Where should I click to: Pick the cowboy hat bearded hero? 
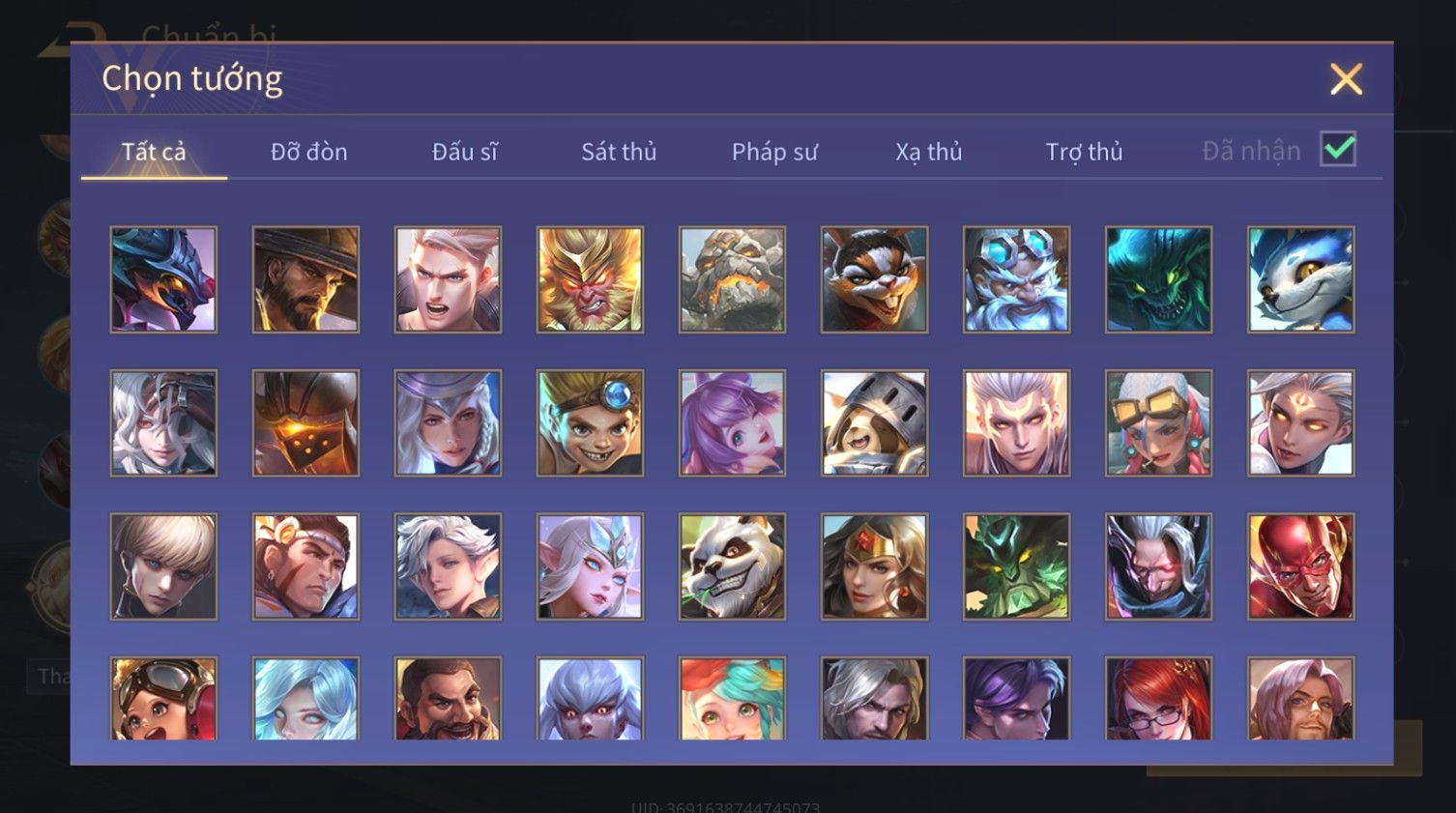click(x=306, y=279)
